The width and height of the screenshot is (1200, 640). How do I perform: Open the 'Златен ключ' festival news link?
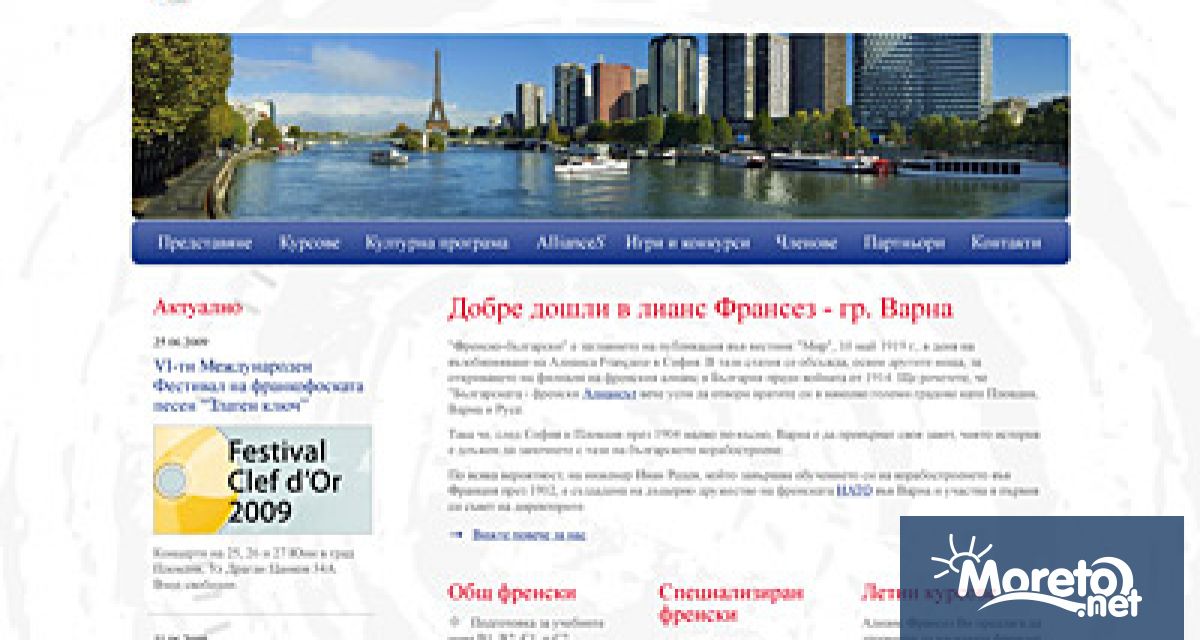258,386
